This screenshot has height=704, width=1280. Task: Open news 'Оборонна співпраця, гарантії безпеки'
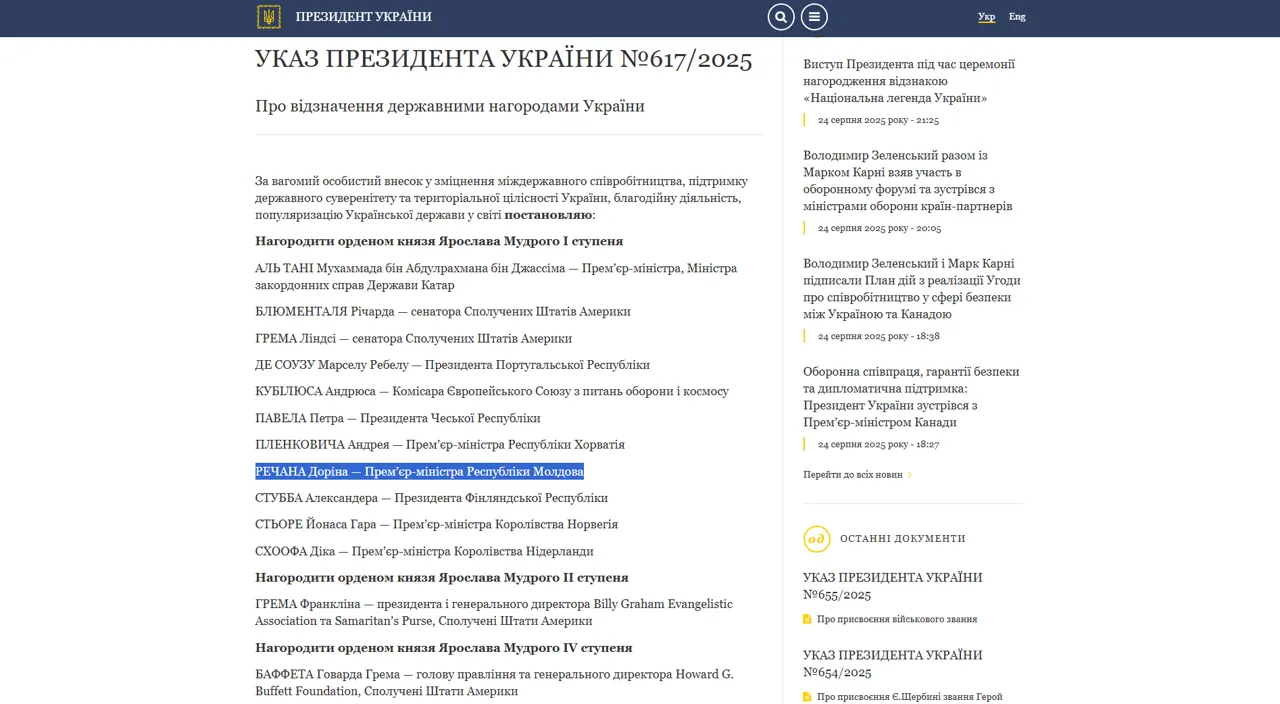911,397
